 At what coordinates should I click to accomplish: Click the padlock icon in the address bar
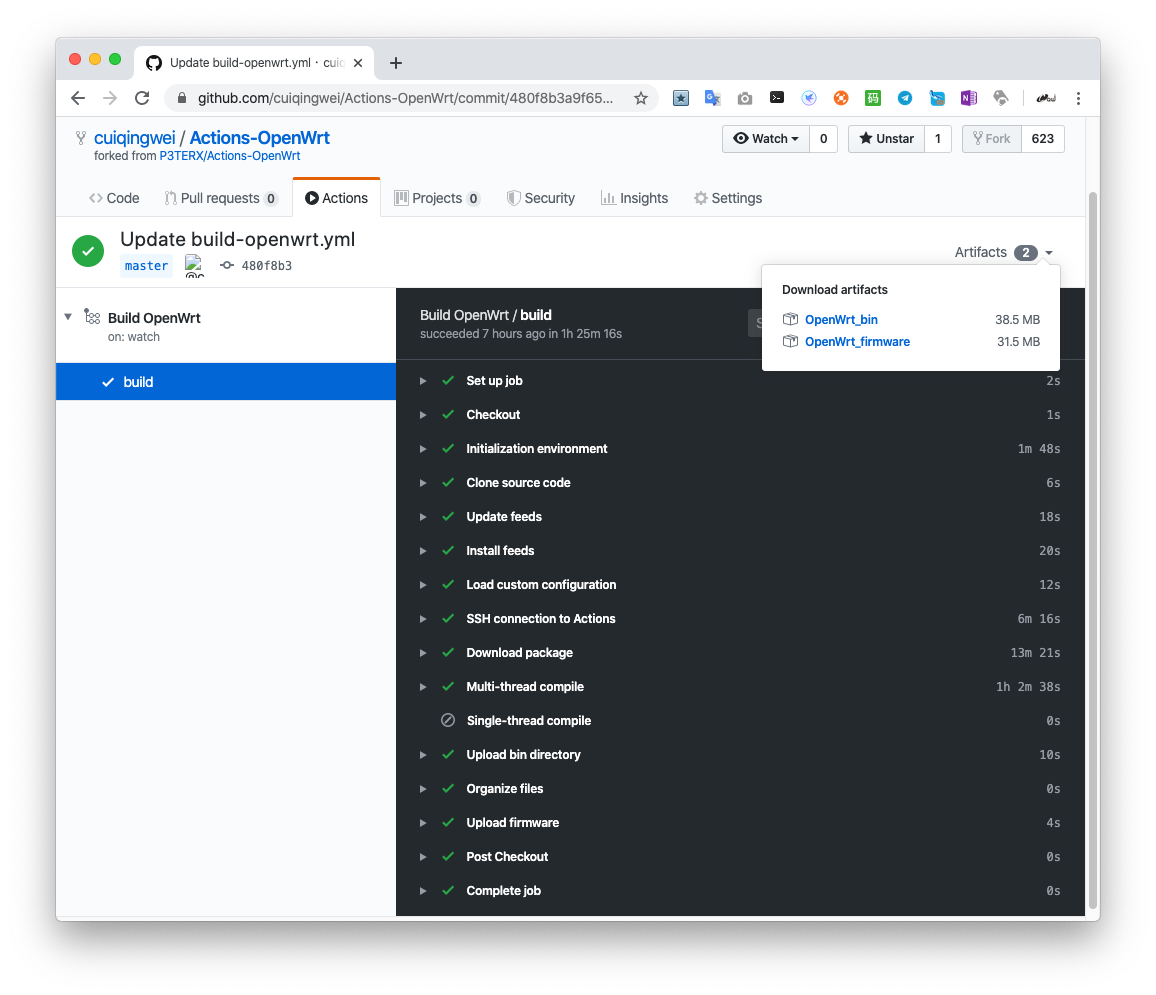(x=182, y=98)
